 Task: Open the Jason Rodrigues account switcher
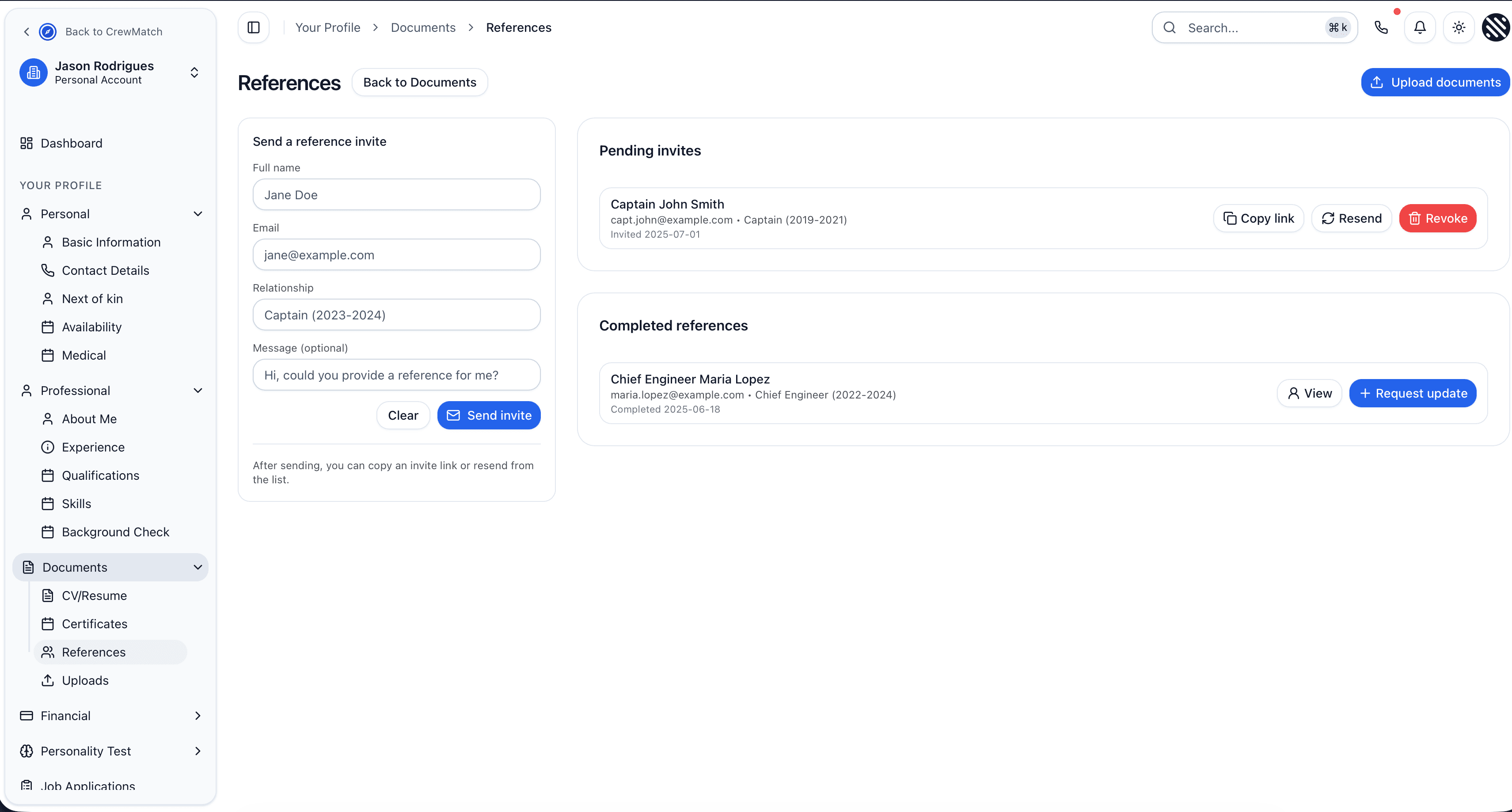pos(194,72)
